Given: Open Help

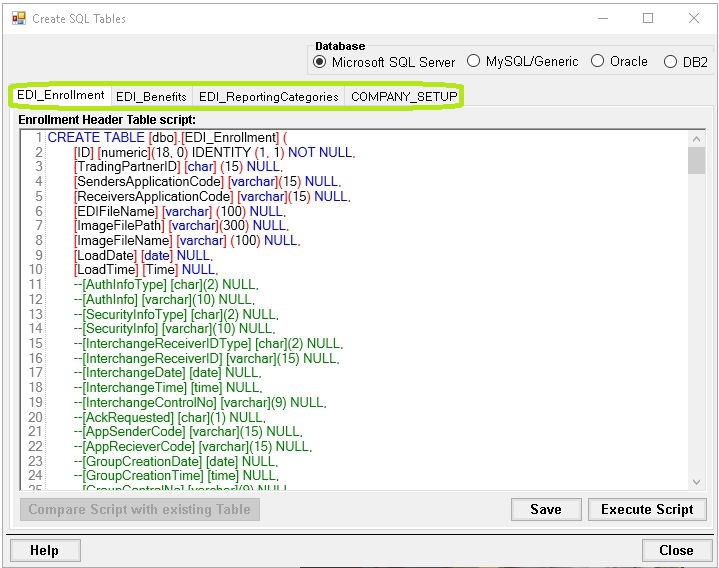Looking at the screenshot, I should pyautogui.click(x=45, y=550).
